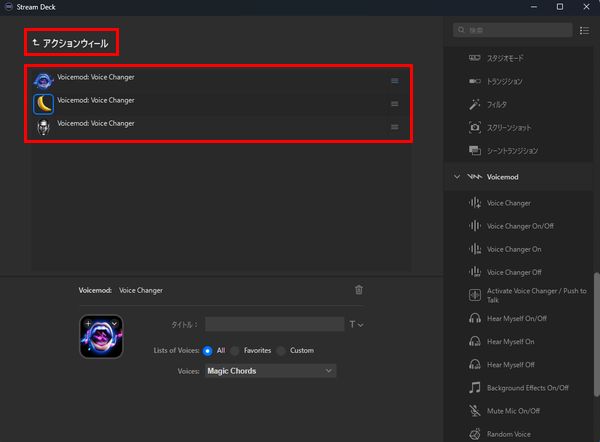Click the Stream Deck app icon in title bar
Screen dimensions: 600x442
(8, 7)
